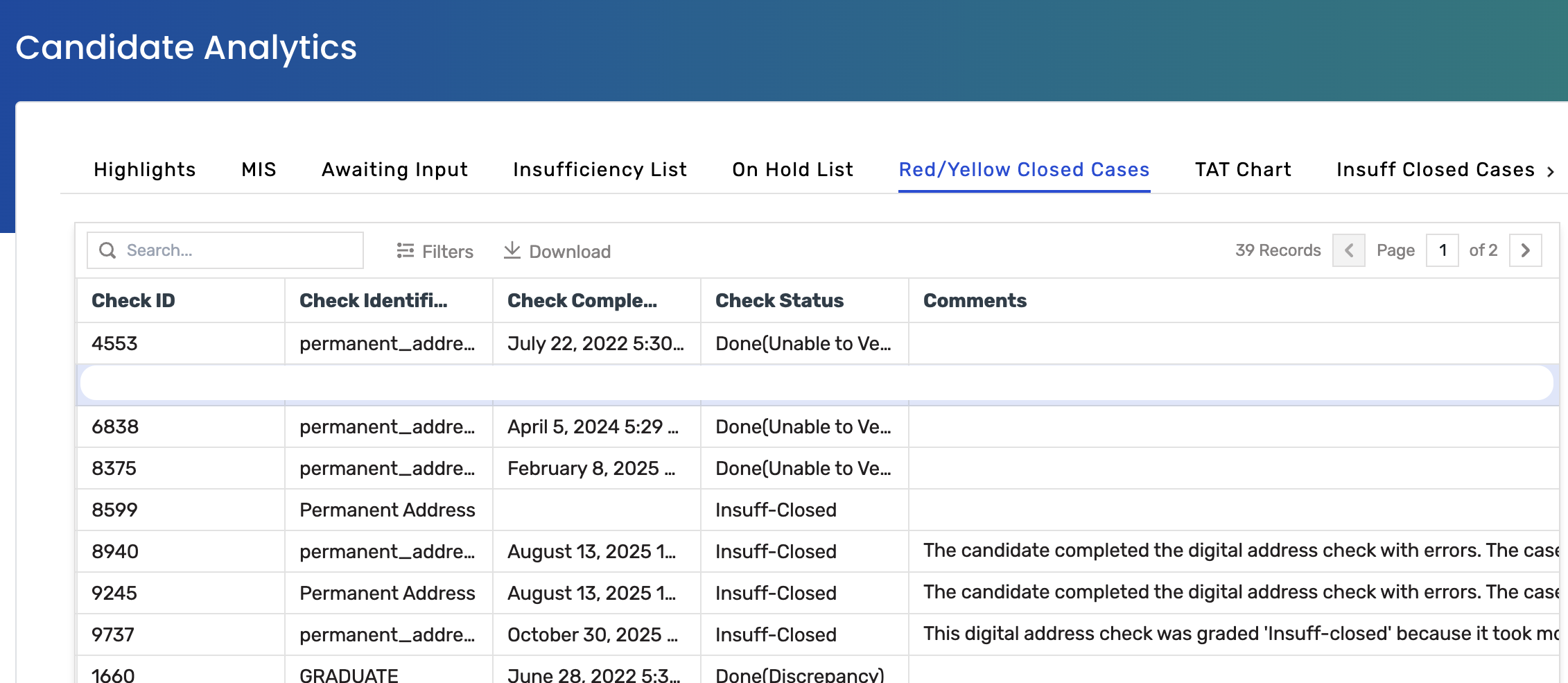Screen dimensions: 1568x683
Task: Click the Comments column header
Action: [975, 301]
